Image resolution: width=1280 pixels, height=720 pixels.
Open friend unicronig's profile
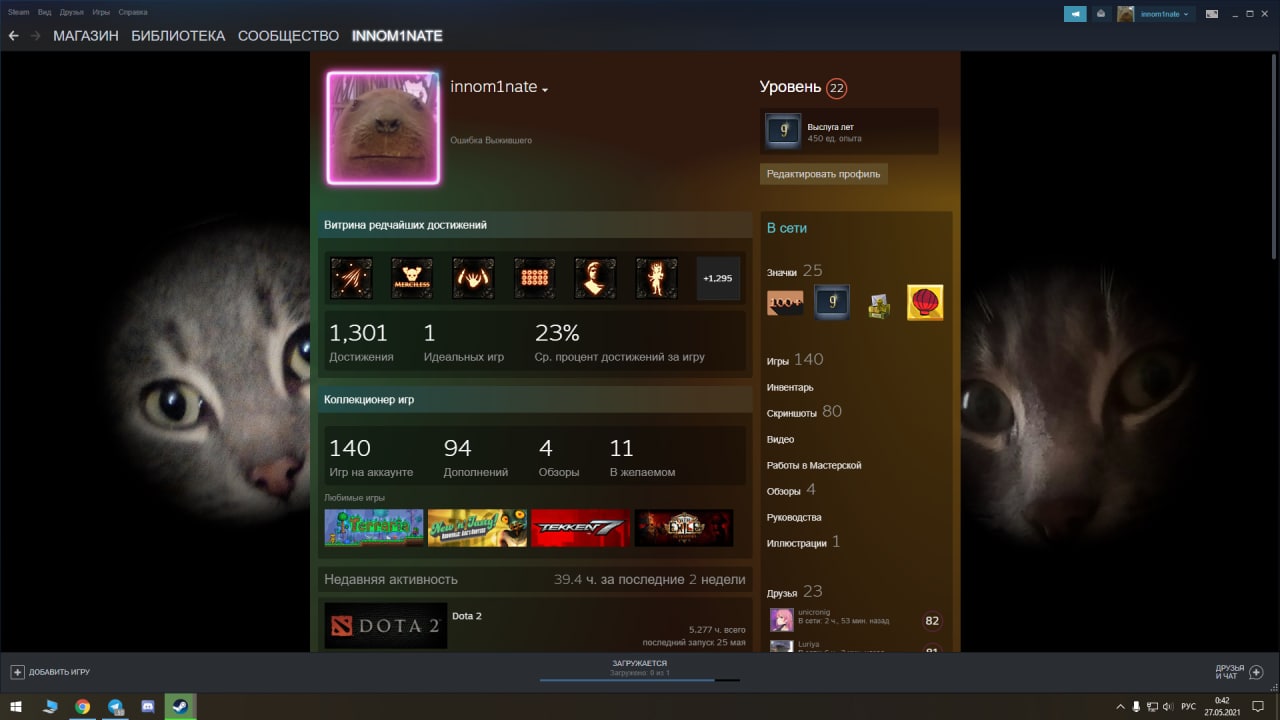pos(816,612)
